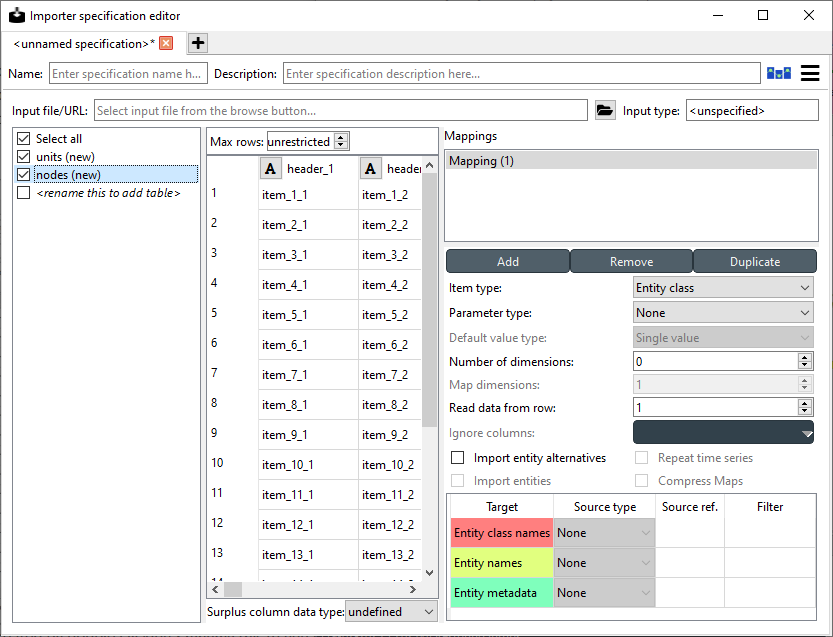Screen dimensions: 833x637
Task: Toggle the Select all checkbox
Action: click(23, 139)
